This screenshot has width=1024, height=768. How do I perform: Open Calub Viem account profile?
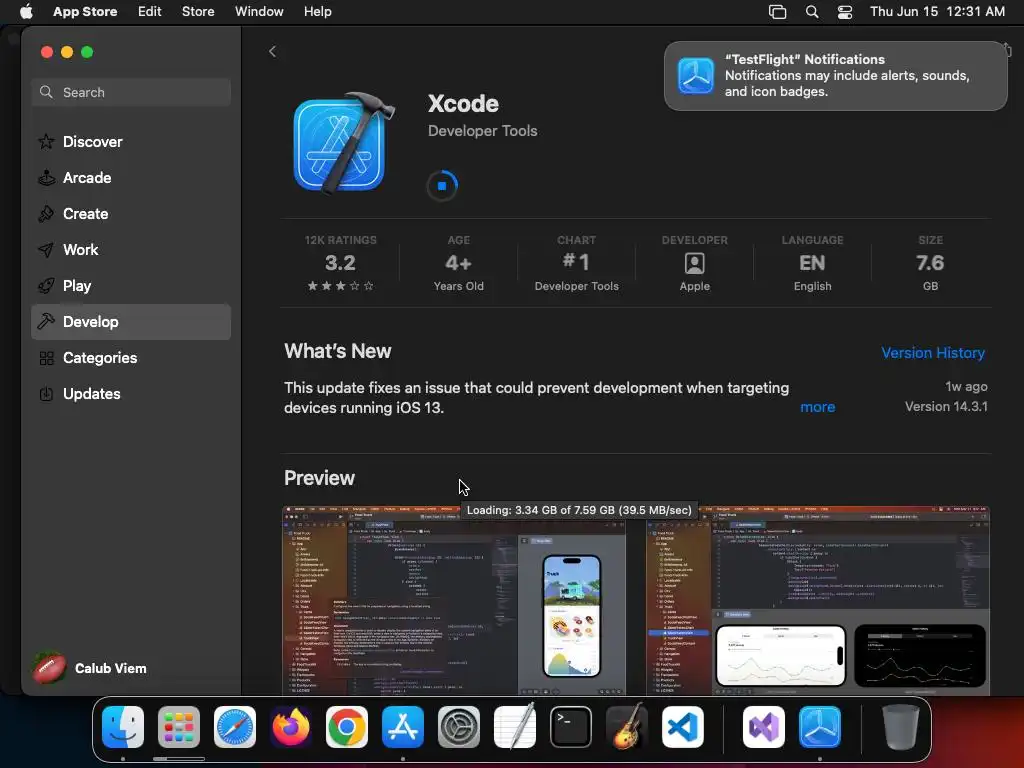(x=90, y=668)
